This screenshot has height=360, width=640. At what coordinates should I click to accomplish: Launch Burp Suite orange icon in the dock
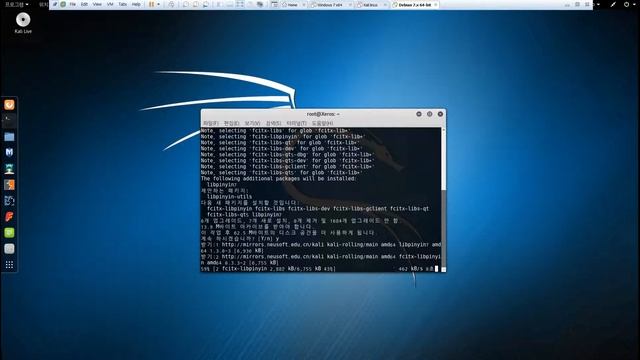coord(9,184)
